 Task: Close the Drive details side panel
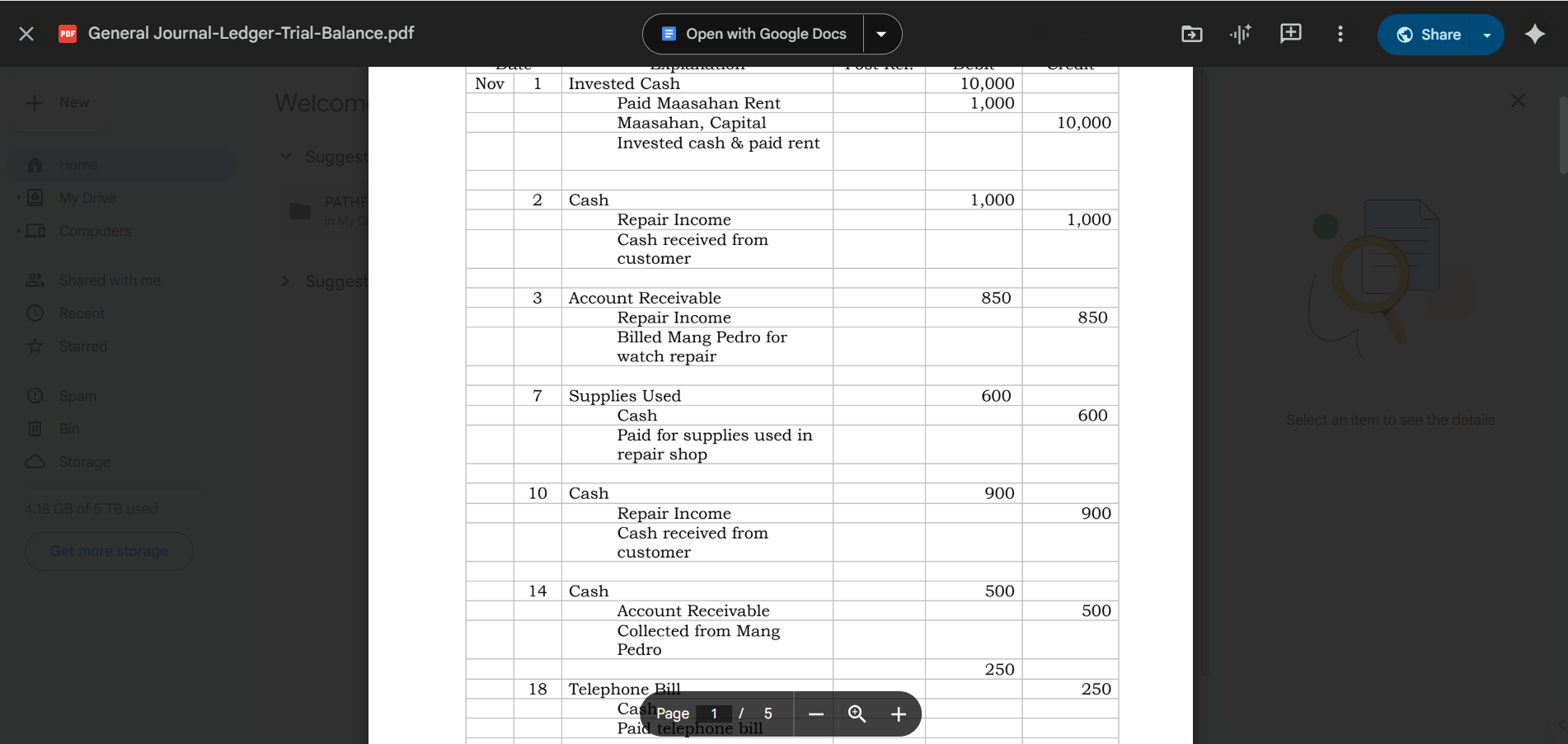pyautogui.click(x=1518, y=101)
